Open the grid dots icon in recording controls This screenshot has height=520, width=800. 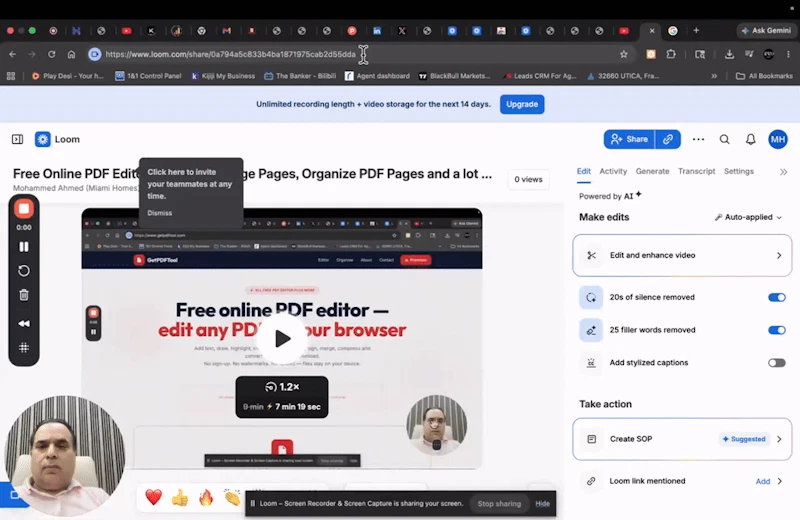point(23,348)
